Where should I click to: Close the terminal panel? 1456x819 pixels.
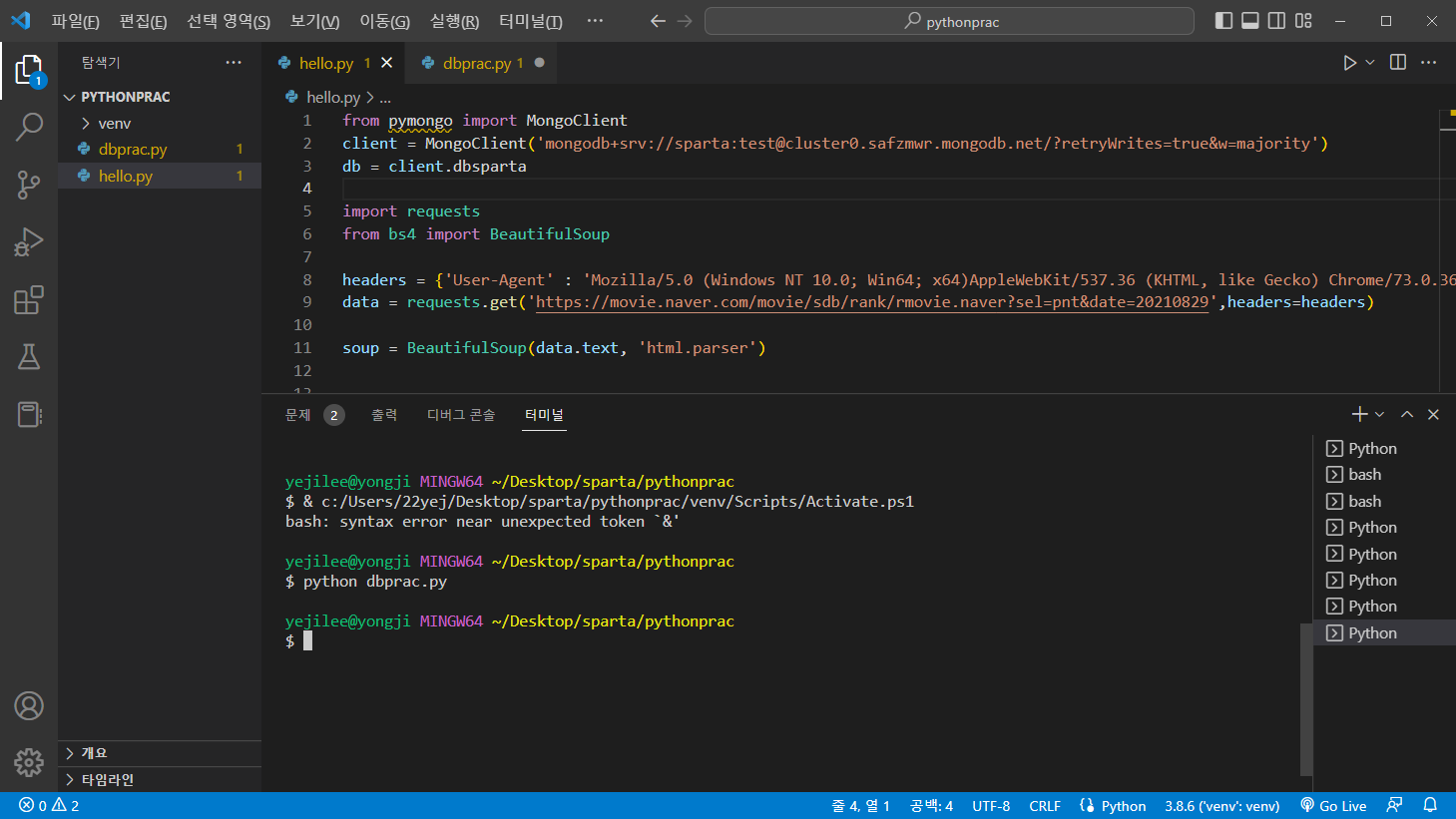(x=1433, y=414)
